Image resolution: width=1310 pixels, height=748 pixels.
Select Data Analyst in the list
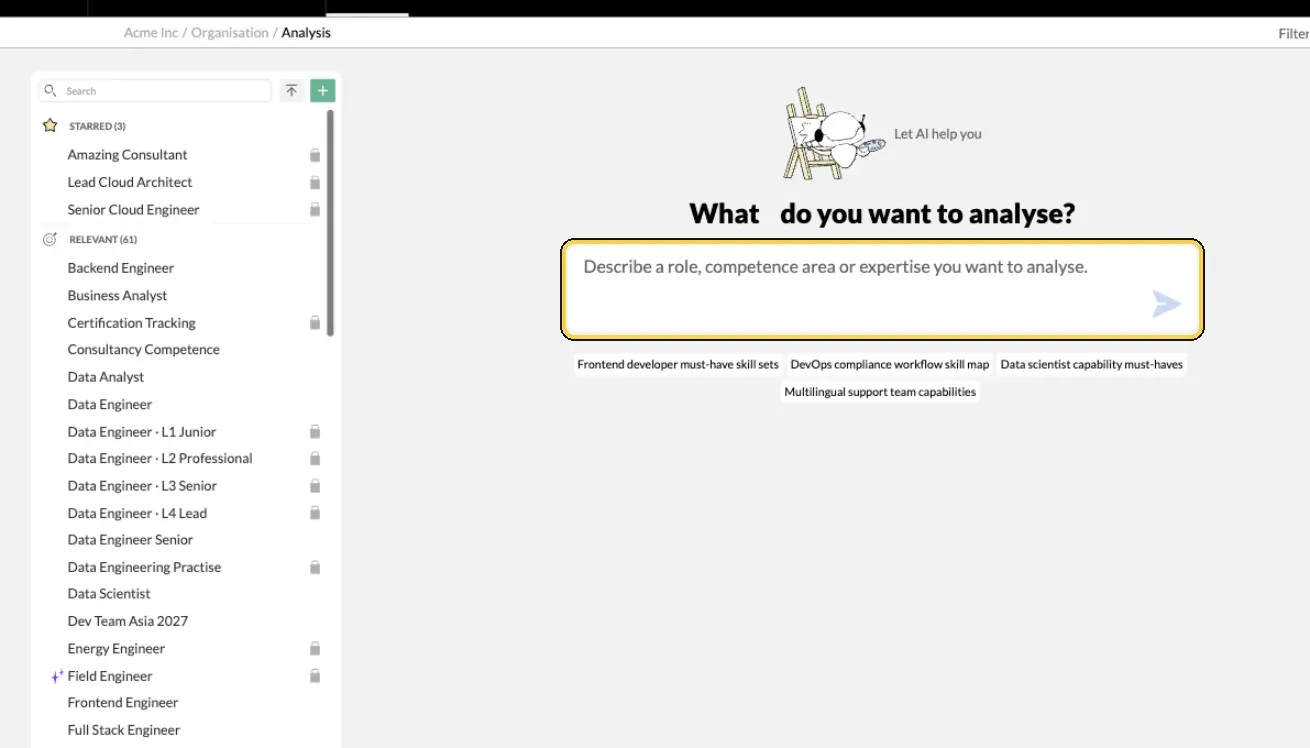click(x=106, y=377)
